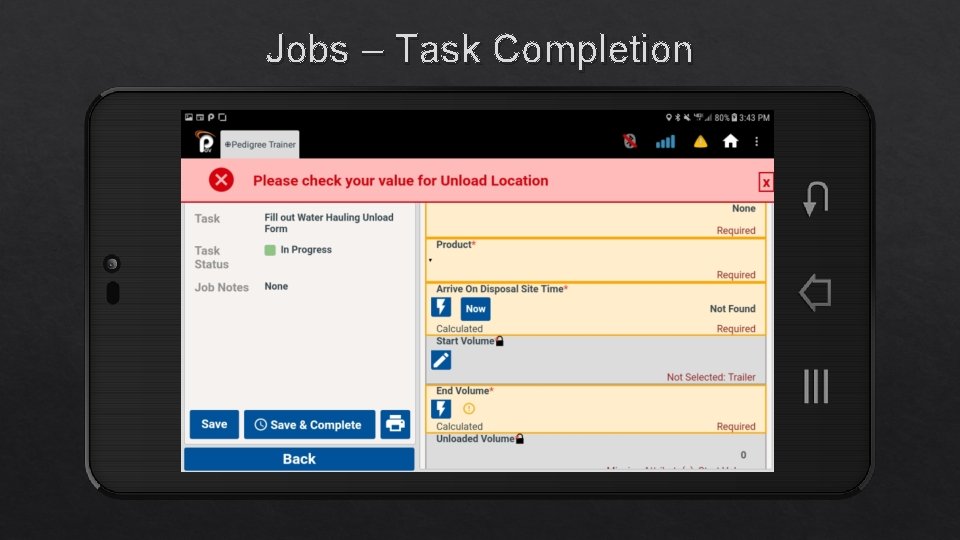Screen dimensions: 960x540
Task: Click the blue Back button
Action: [x=299, y=459]
